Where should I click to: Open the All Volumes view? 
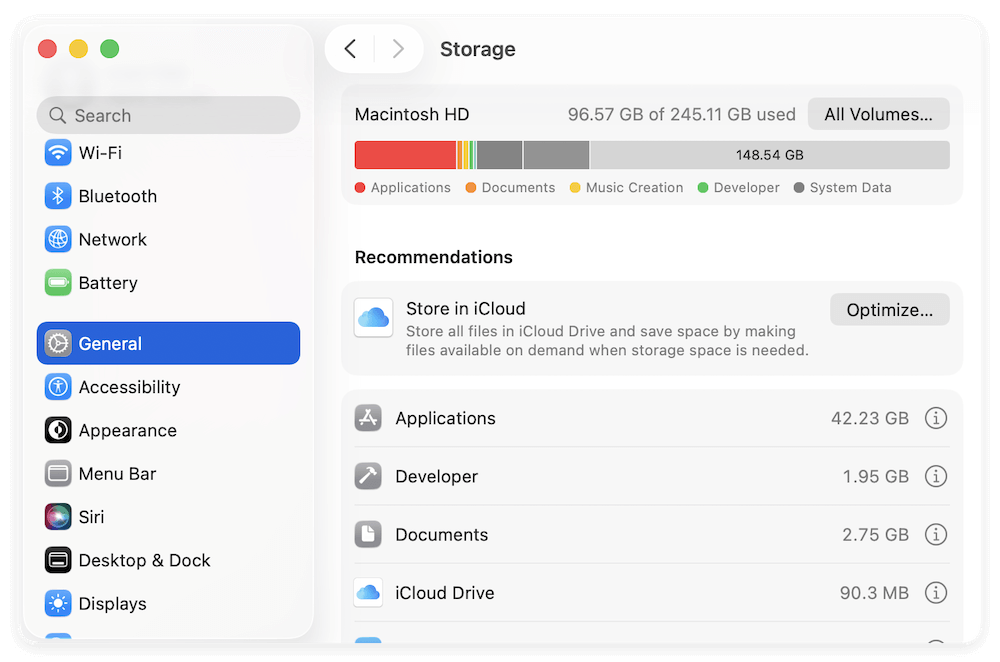click(x=878, y=114)
